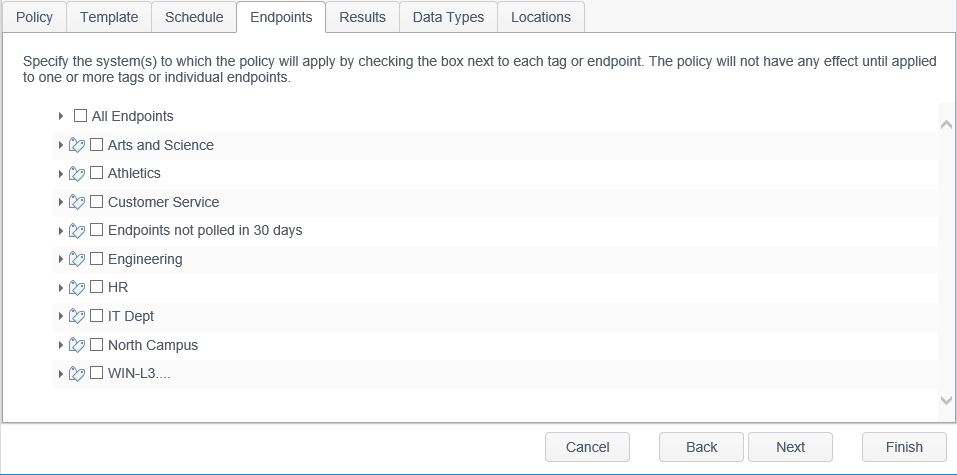
Task: Click the tag icon beside Arts and Science
Action: point(77,145)
